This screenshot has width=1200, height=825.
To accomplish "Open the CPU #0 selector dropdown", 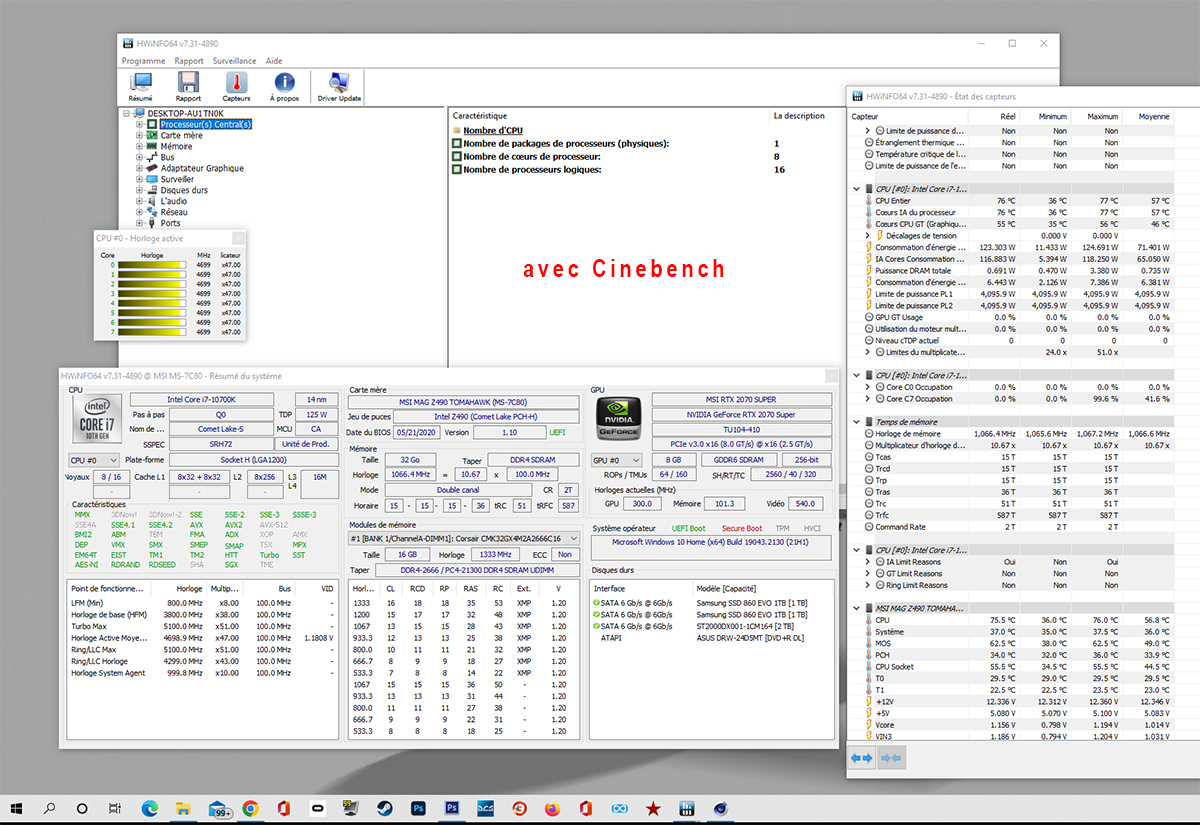I will [x=92, y=460].
